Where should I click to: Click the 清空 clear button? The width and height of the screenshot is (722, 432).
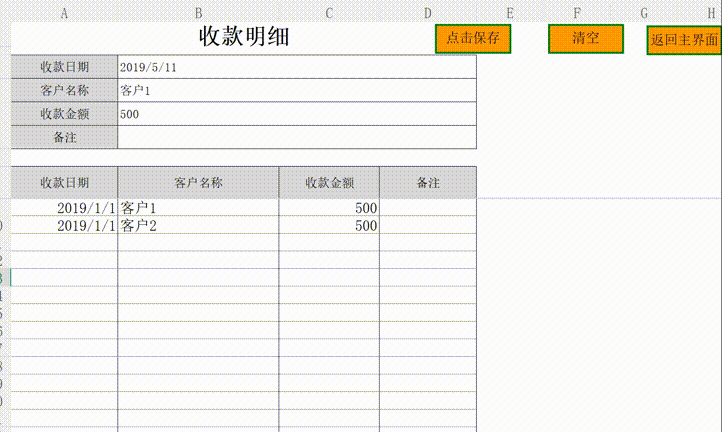click(x=586, y=39)
